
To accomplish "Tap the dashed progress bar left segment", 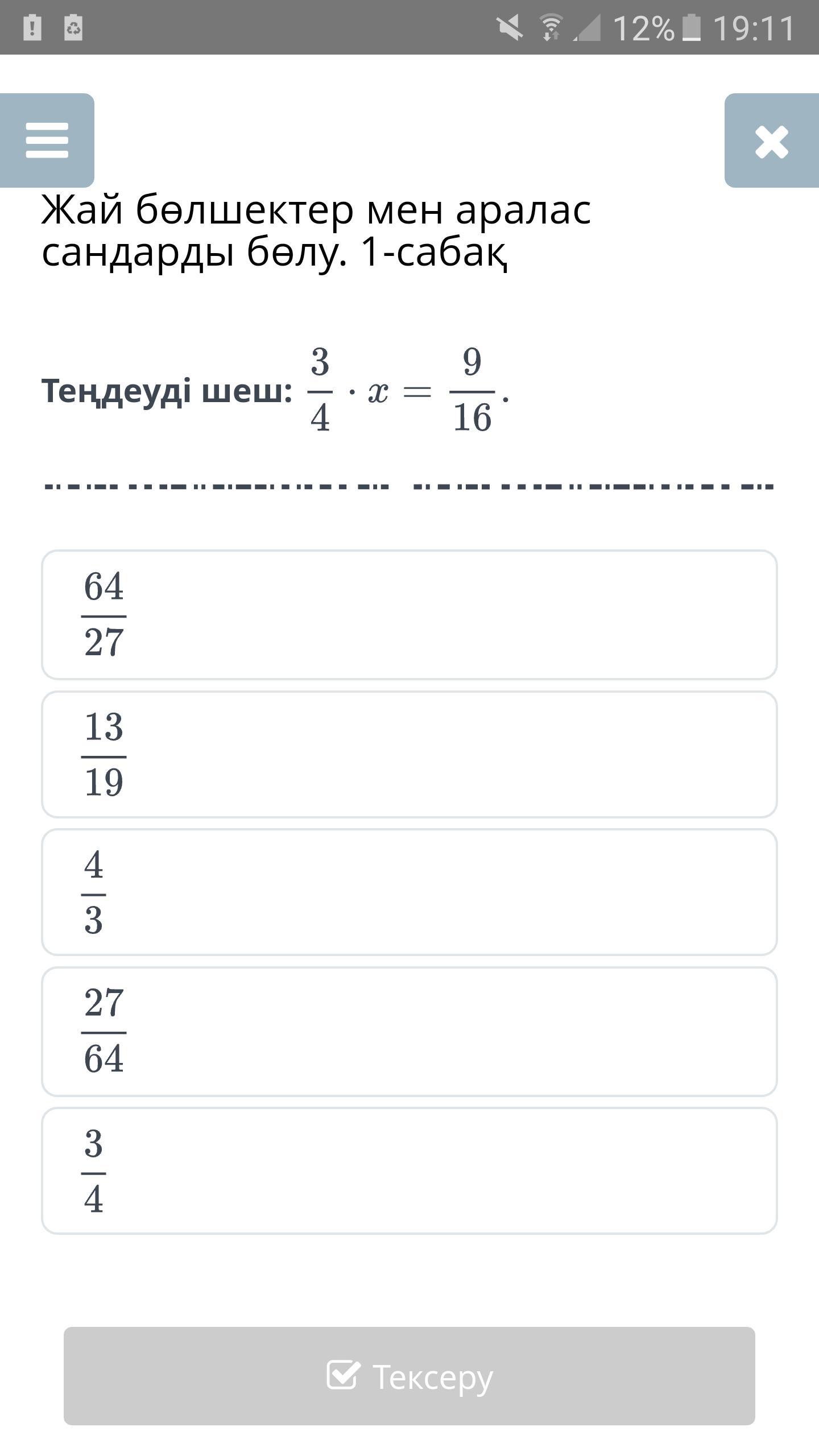I will tap(217, 487).
